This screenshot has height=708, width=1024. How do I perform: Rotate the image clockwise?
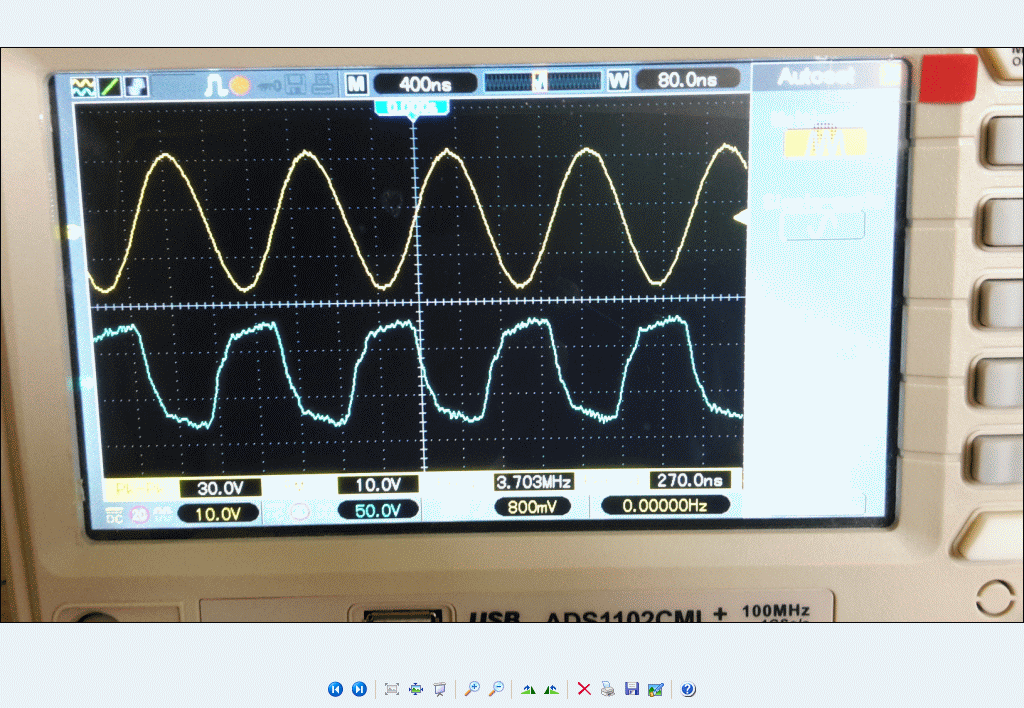[x=528, y=689]
